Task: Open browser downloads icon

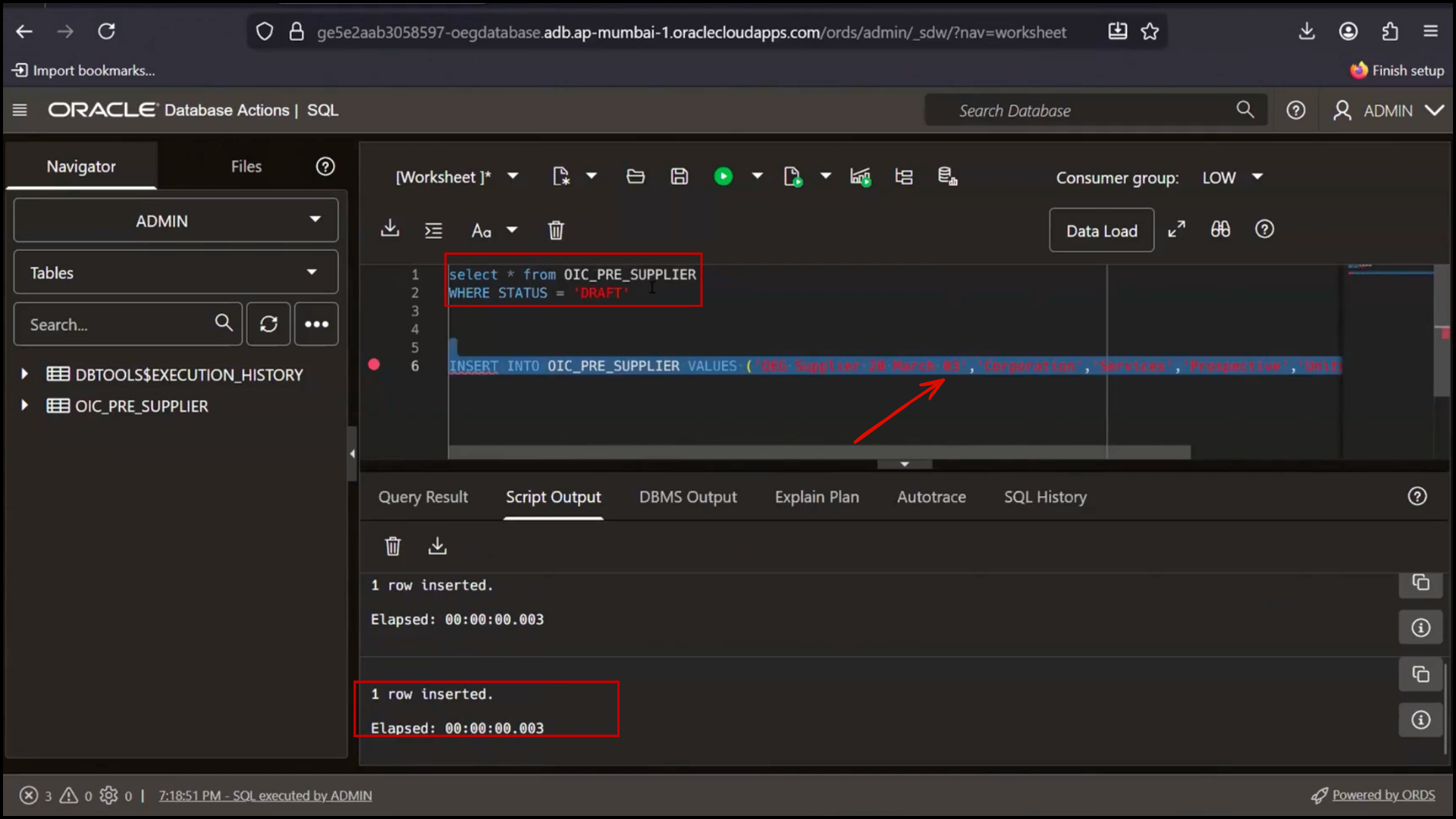Action: point(1307,31)
